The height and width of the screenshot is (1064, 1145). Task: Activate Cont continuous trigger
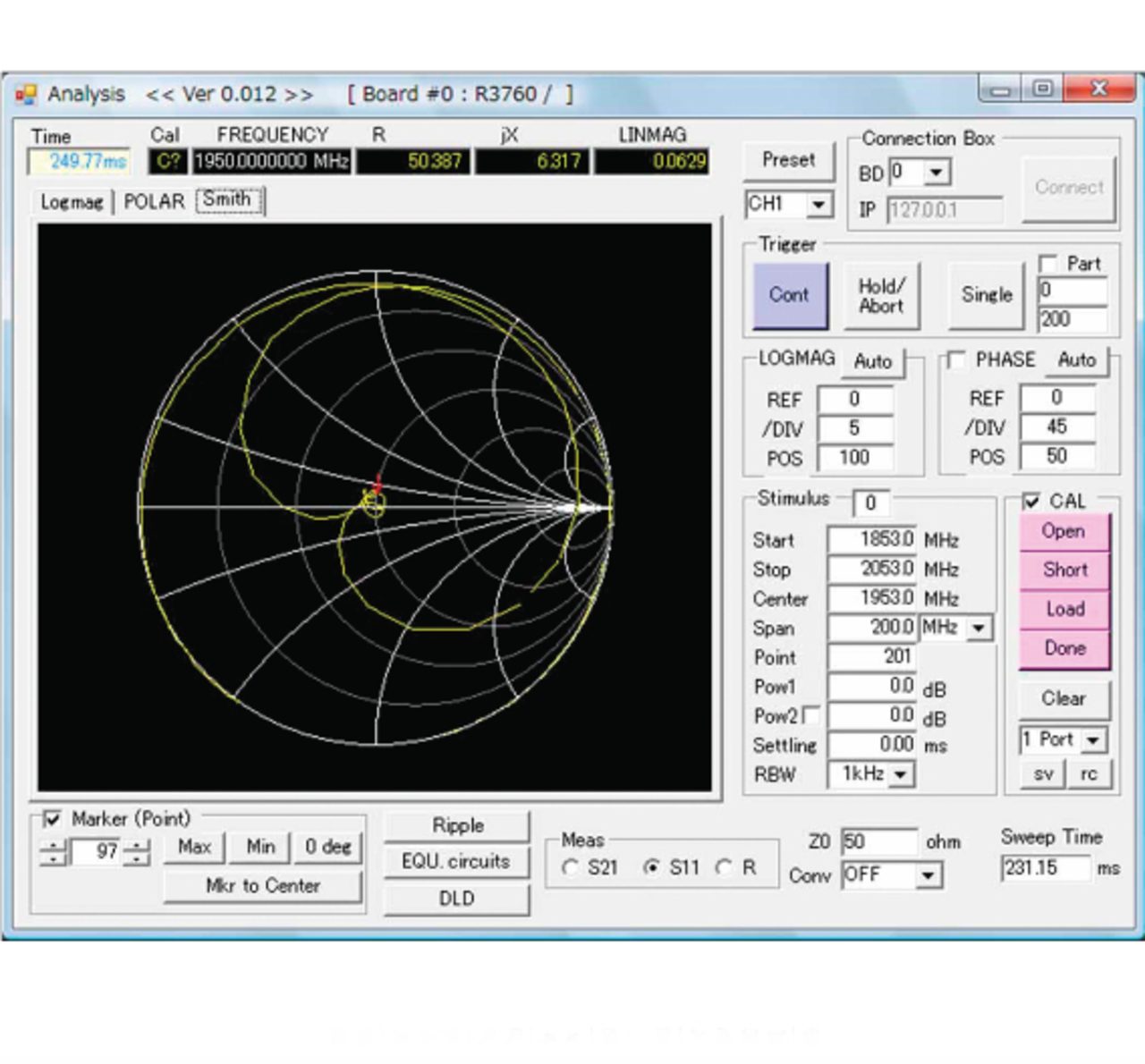(x=789, y=295)
